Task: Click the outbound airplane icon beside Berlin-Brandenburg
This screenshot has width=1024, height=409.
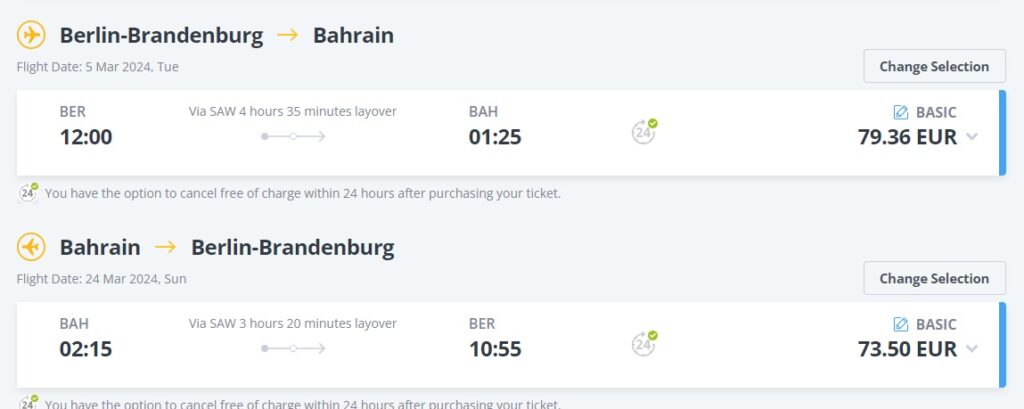Action: 31,35
